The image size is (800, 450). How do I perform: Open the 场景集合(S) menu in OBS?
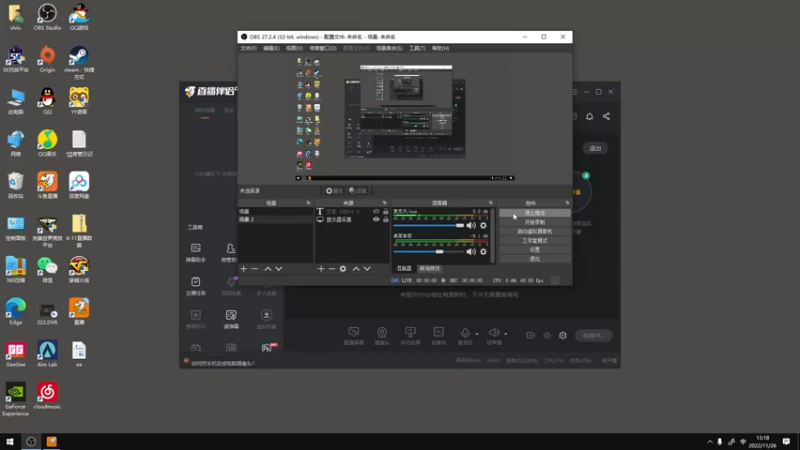pos(389,48)
